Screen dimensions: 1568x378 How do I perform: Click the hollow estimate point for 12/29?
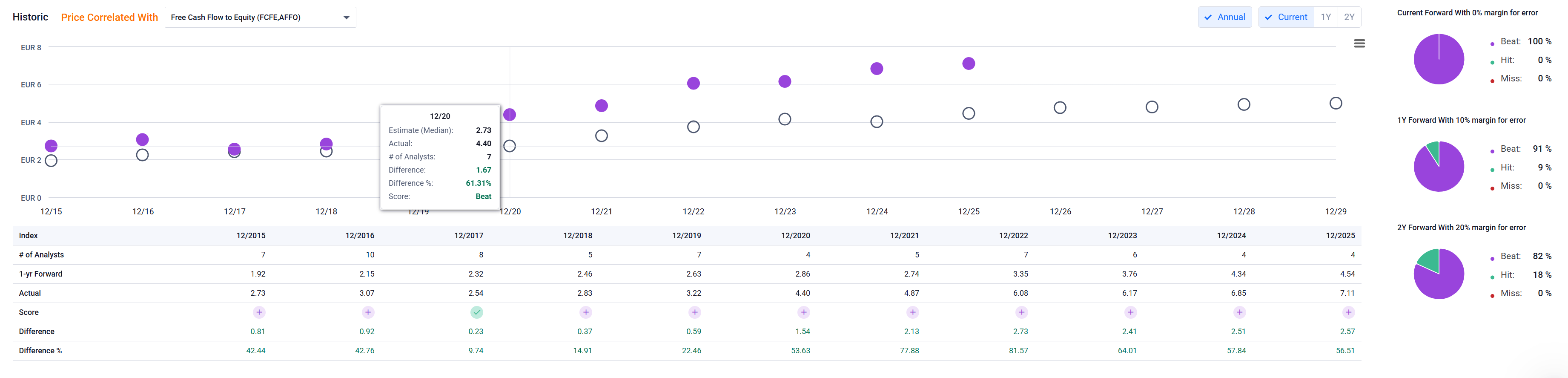1336,104
